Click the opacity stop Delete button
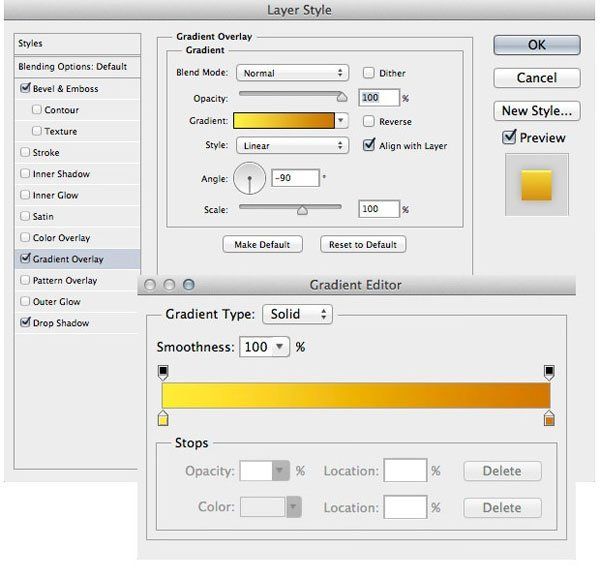The height and width of the screenshot is (579, 600). [502, 471]
